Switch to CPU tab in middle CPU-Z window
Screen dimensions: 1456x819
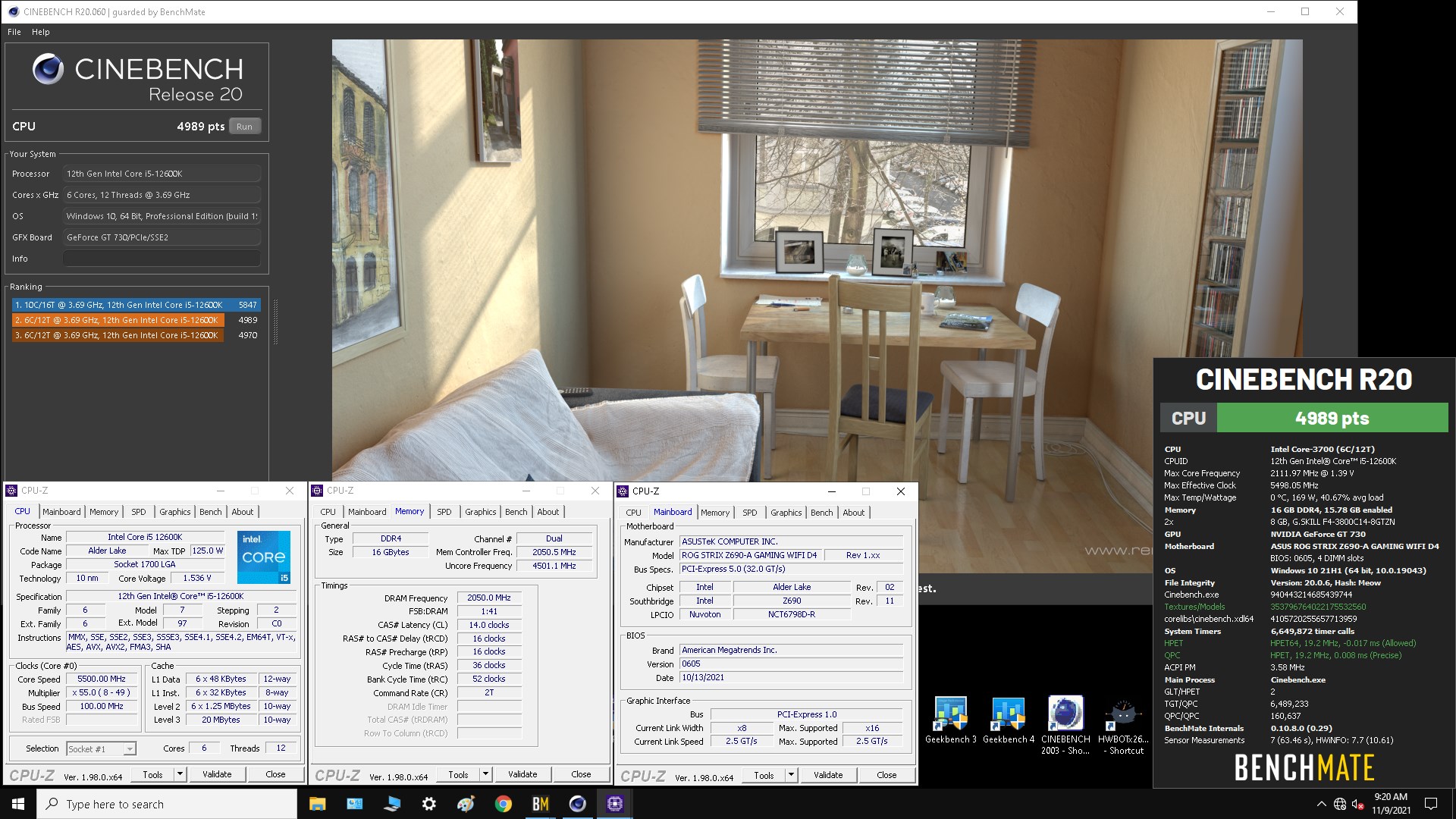(328, 512)
